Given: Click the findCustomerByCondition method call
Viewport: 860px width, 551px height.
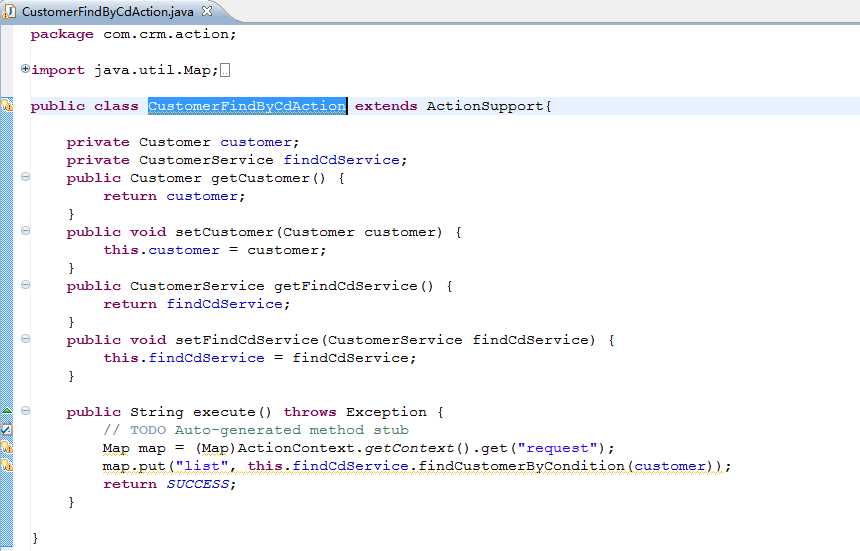Looking at the screenshot, I should pyautogui.click(x=521, y=466).
